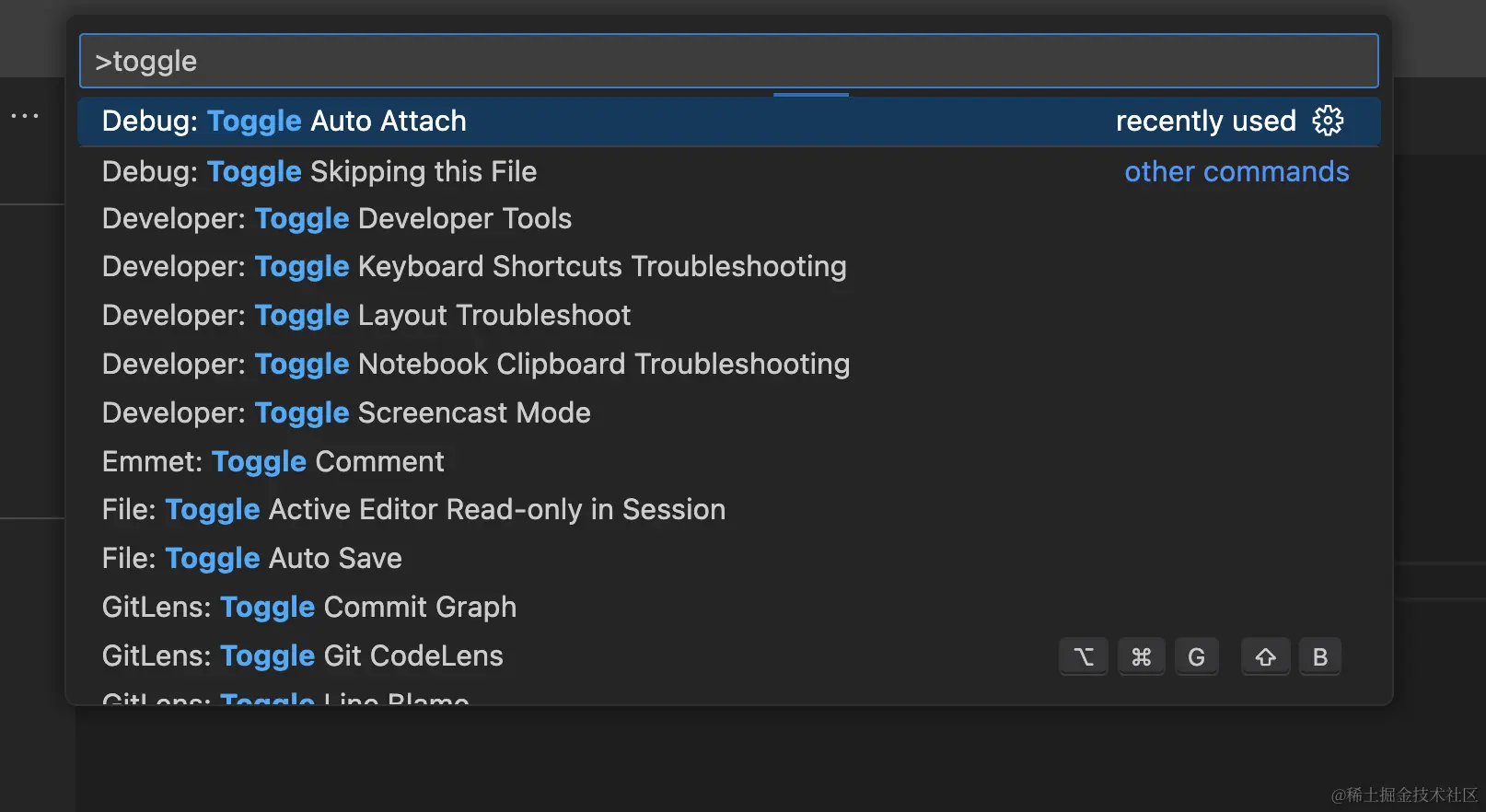This screenshot has height=812, width=1486.
Task: Click the partially visible GitLens Toggle Line Blame
Action: pyautogui.click(x=285, y=697)
